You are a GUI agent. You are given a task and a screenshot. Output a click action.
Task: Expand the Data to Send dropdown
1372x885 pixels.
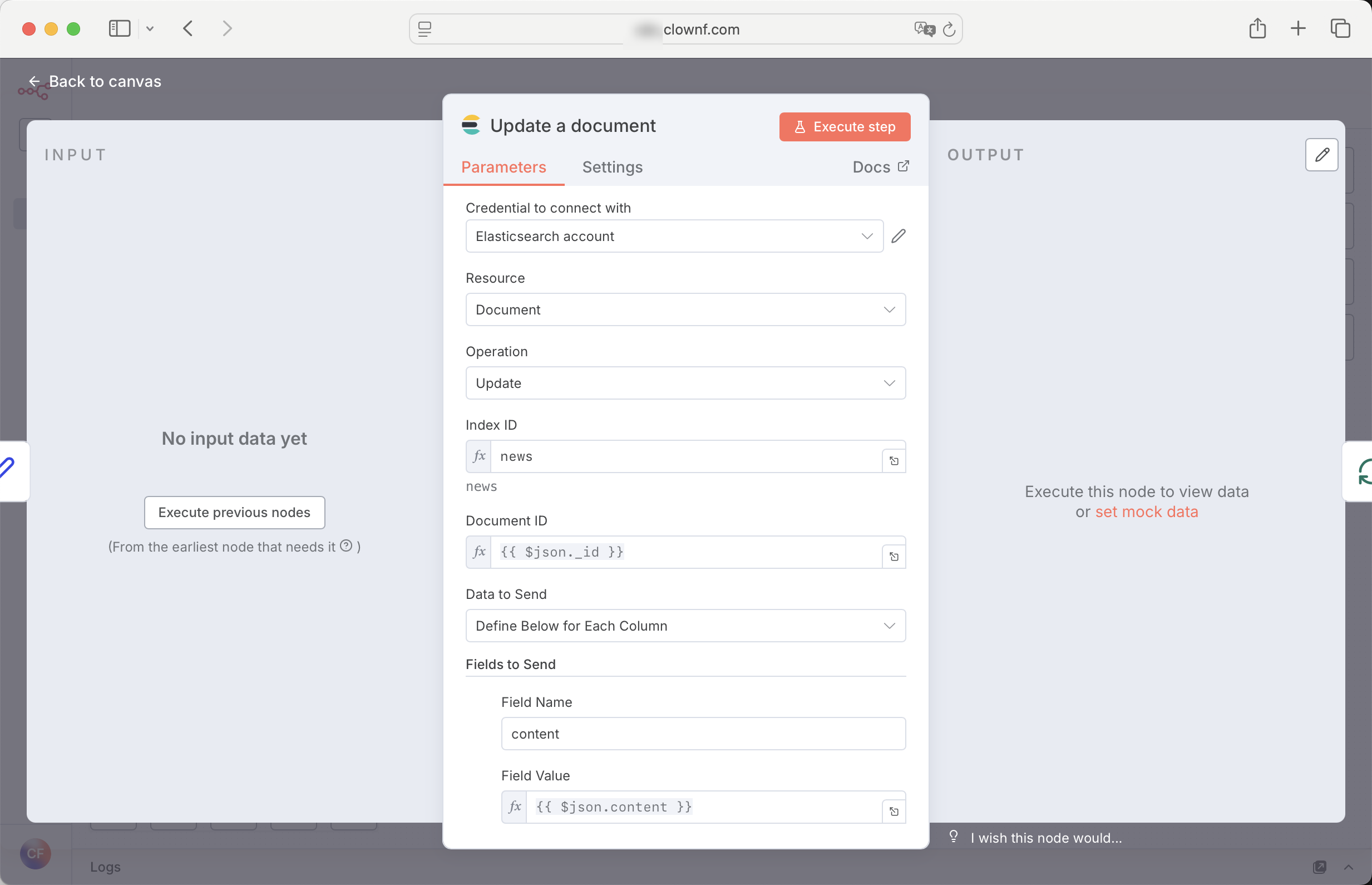pyautogui.click(x=685, y=626)
